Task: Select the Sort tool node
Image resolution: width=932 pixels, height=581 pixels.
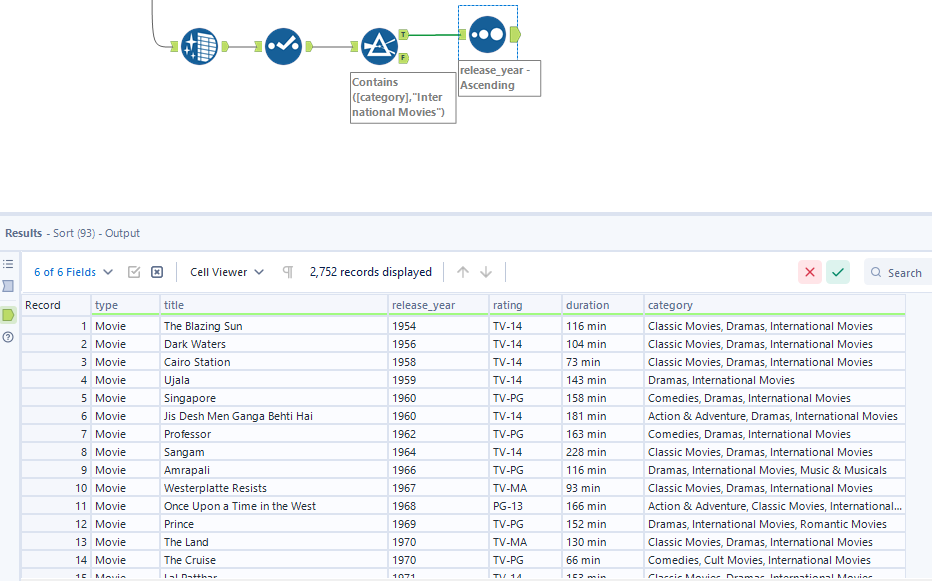Action: (x=487, y=34)
